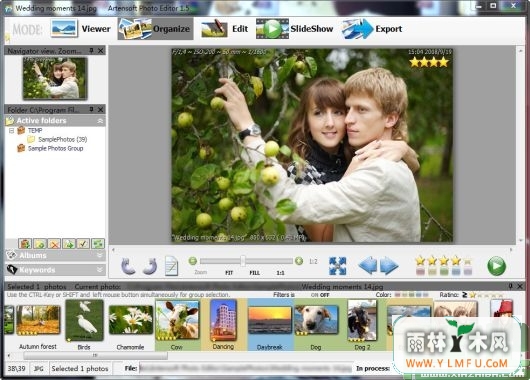Screen dimensions: 530x380
Task: Click the first folder toolbar icon with the brown box
Action: point(25,243)
